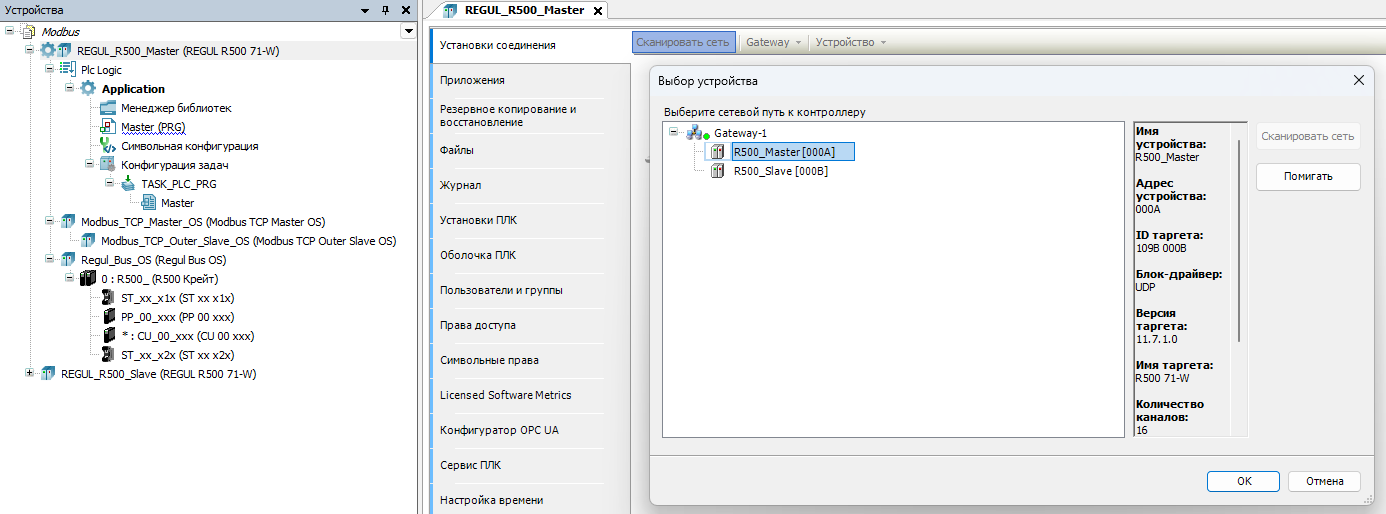Click the Modbus_TCP_Outer_Slave_OS device icon

tap(88, 241)
